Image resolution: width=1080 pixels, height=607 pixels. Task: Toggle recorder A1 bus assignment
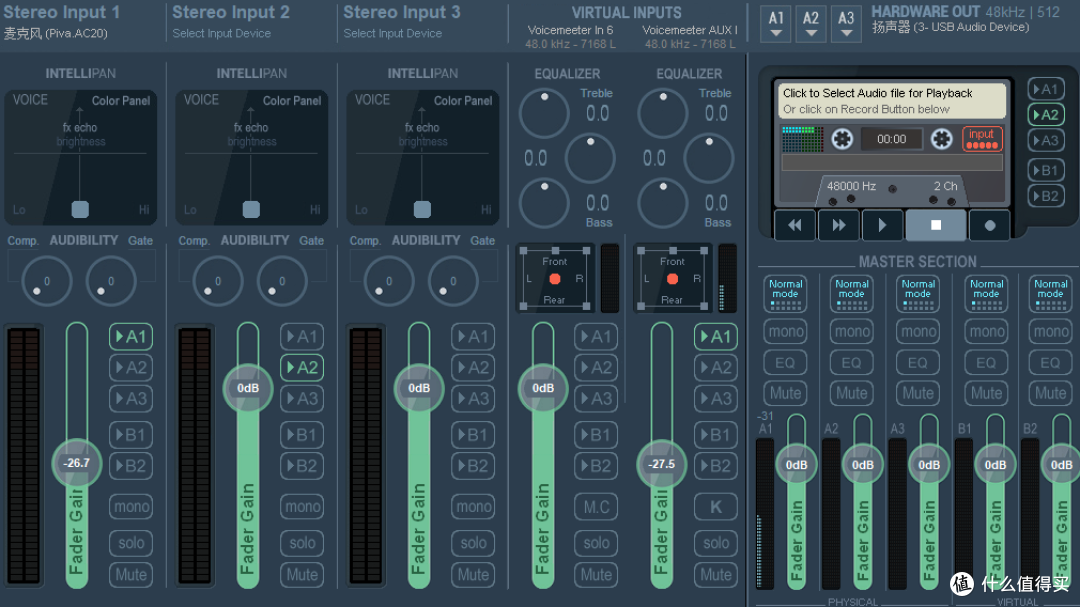coord(1046,89)
